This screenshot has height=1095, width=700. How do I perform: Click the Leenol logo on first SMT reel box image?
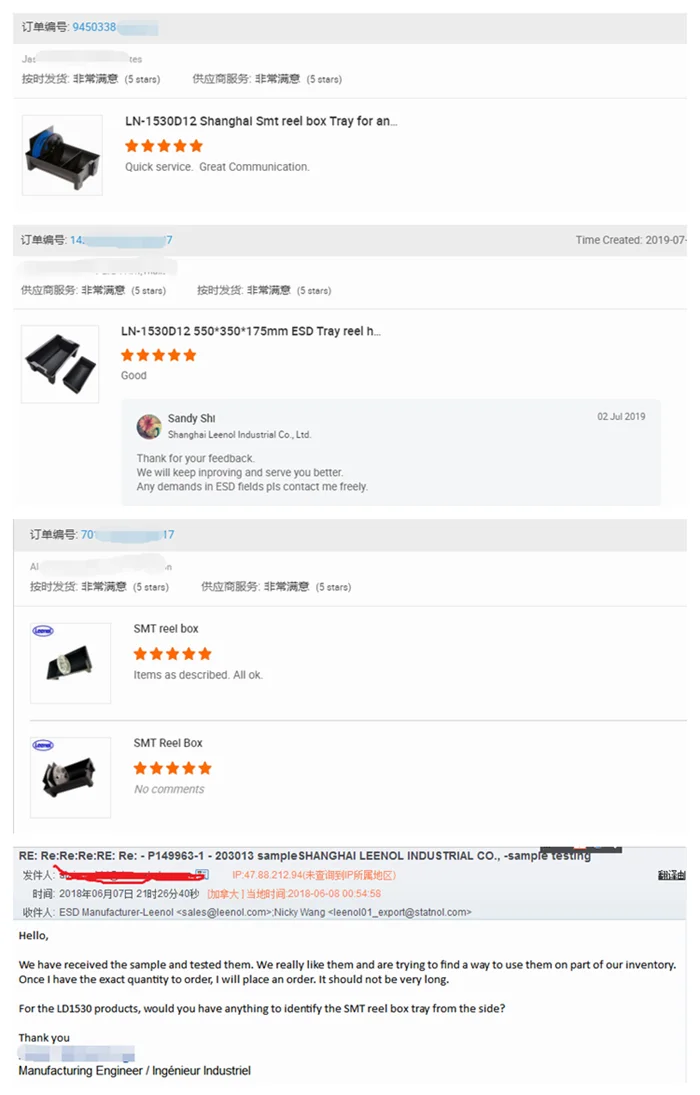43,631
